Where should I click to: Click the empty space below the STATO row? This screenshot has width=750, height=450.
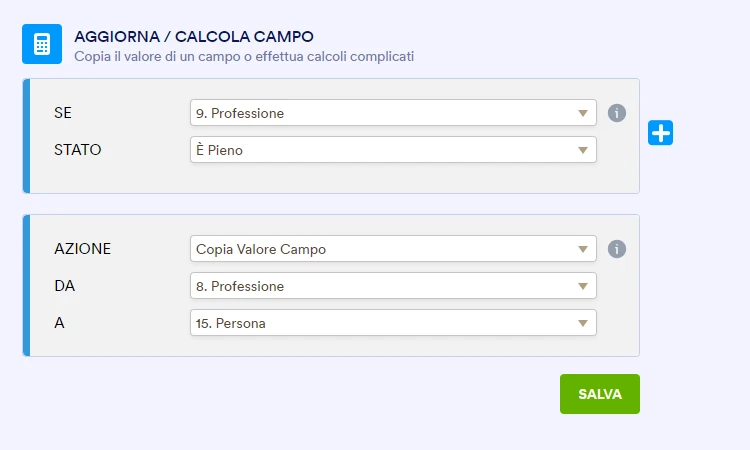pyautogui.click(x=330, y=178)
